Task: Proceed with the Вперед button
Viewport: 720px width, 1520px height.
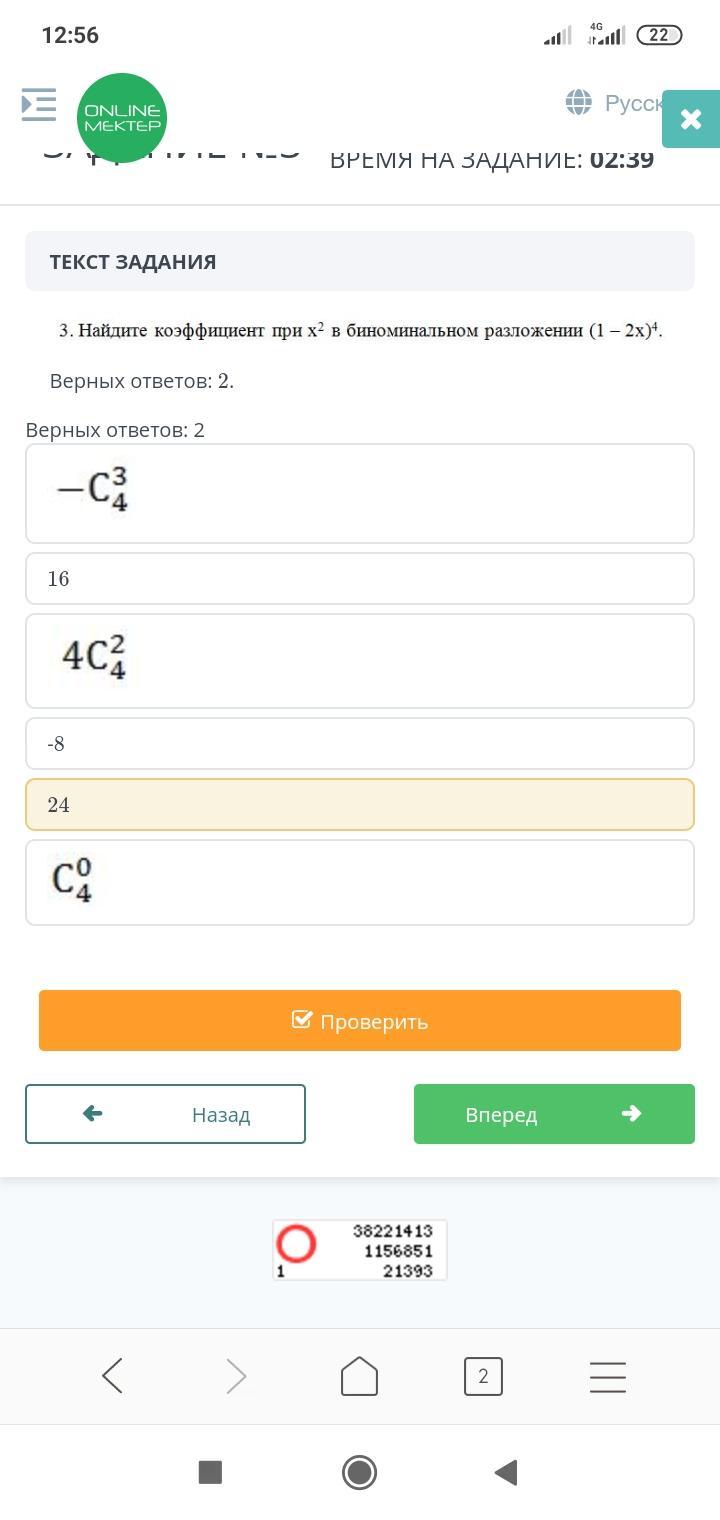Action: click(x=554, y=1114)
